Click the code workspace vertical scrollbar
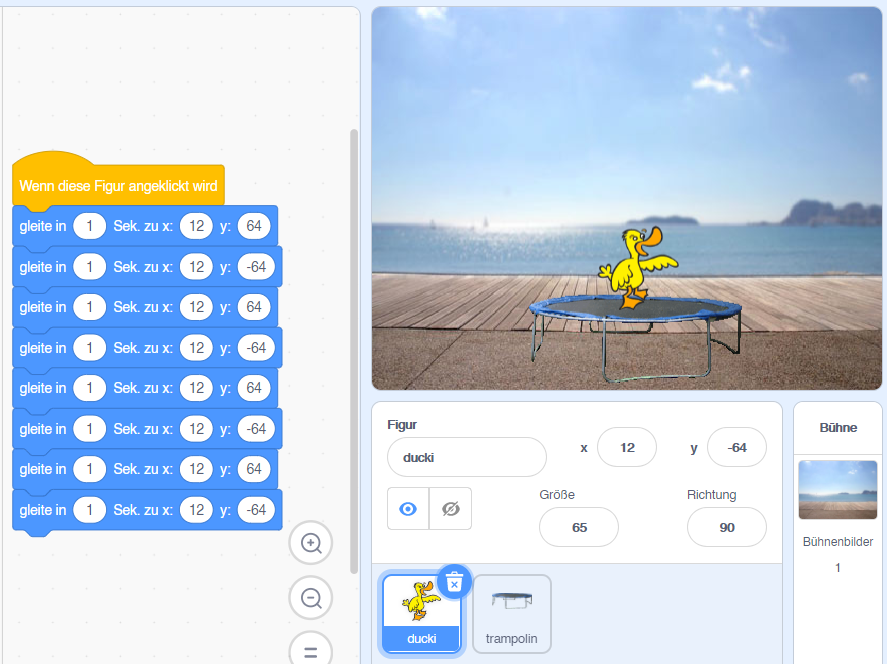This screenshot has width=887, height=664. (x=353, y=350)
